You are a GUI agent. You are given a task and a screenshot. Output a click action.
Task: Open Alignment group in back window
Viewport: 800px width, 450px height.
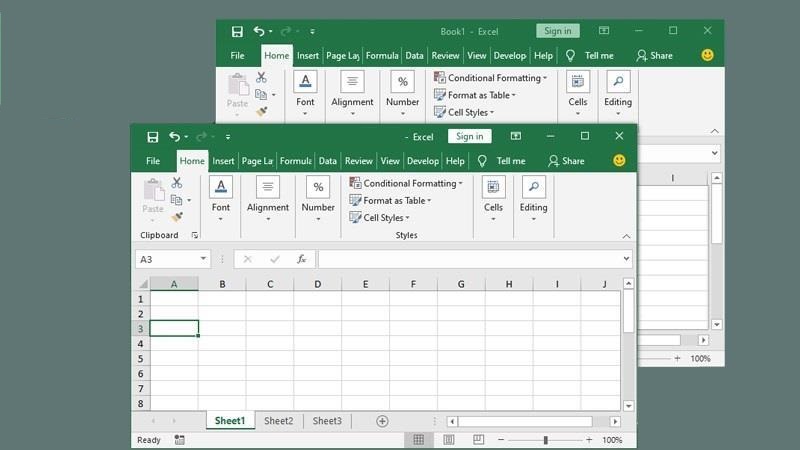(x=352, y=93)
